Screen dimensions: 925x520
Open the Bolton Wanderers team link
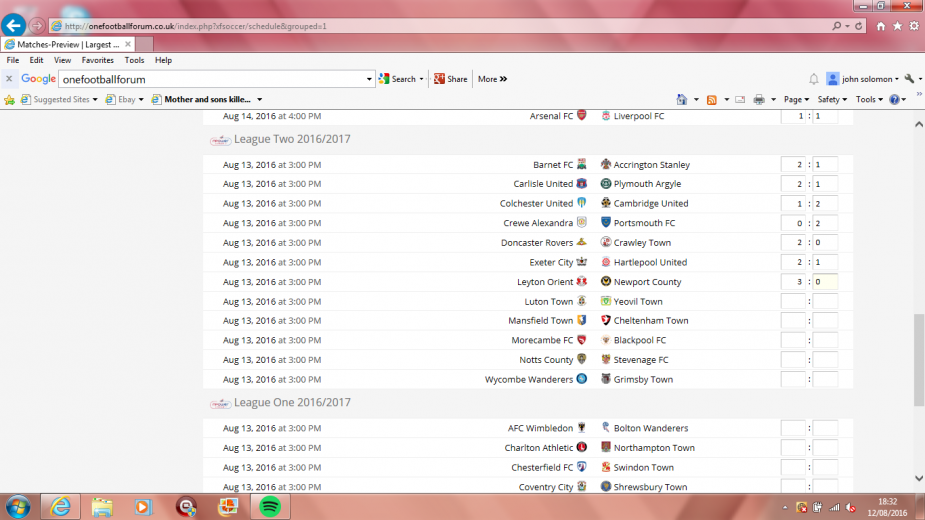tap(651, 429)
